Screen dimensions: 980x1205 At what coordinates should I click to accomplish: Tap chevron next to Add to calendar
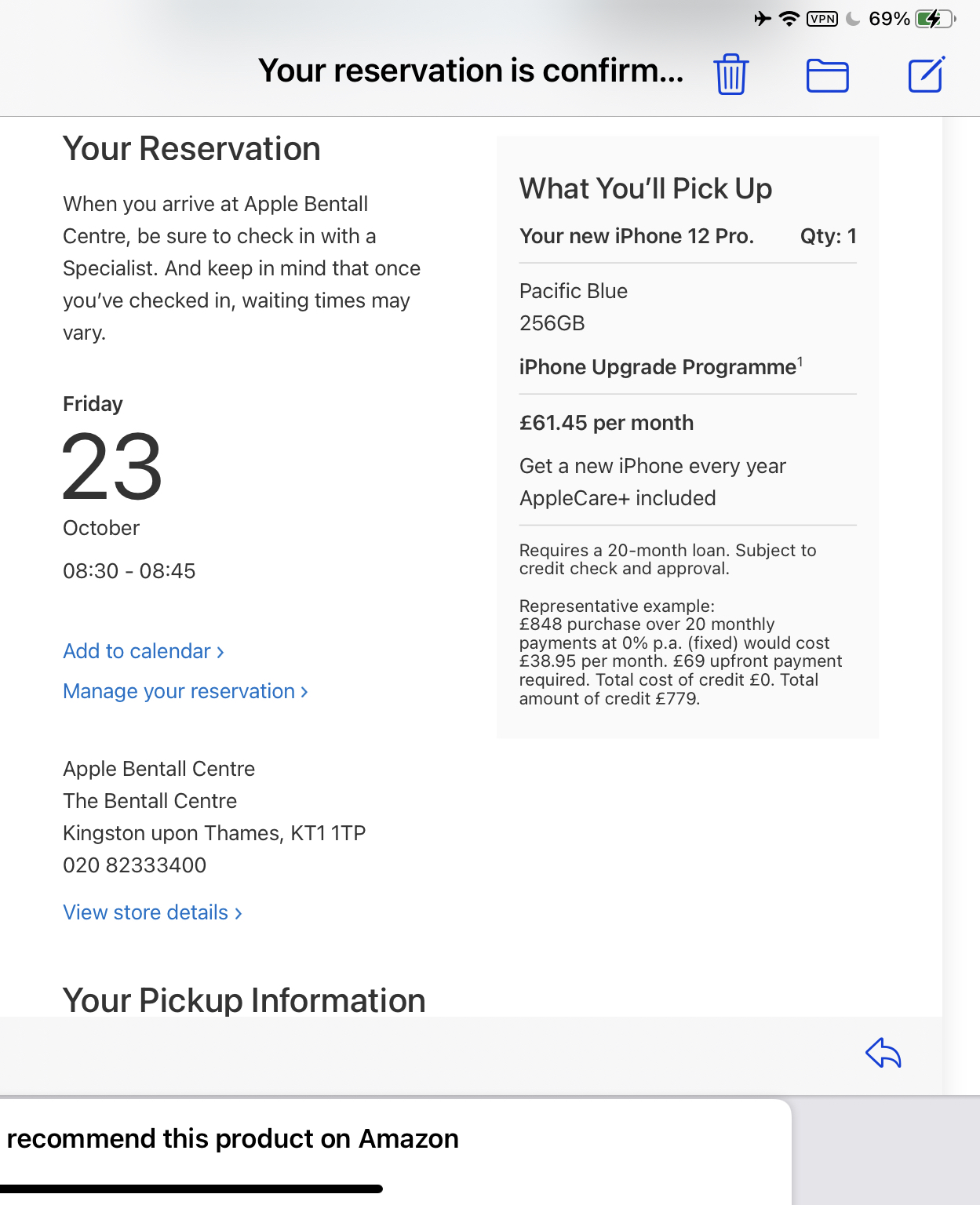pos(220,652)
